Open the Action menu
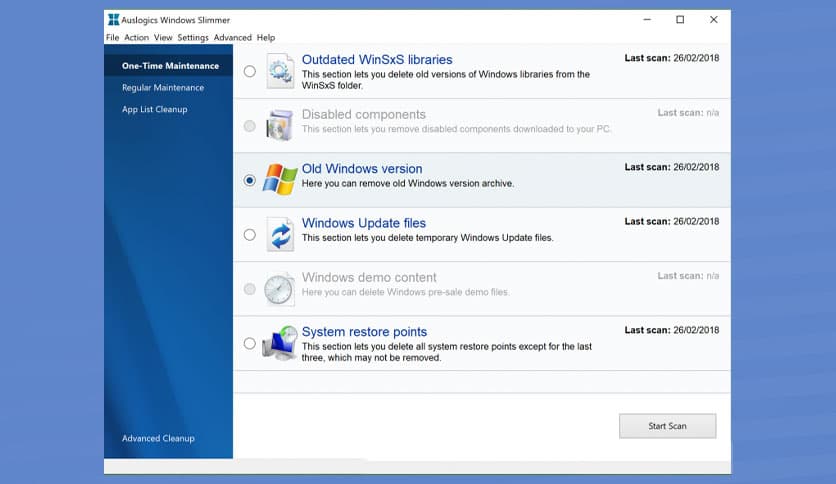Screen dimensions: 836x484 (x=136, y=37)
